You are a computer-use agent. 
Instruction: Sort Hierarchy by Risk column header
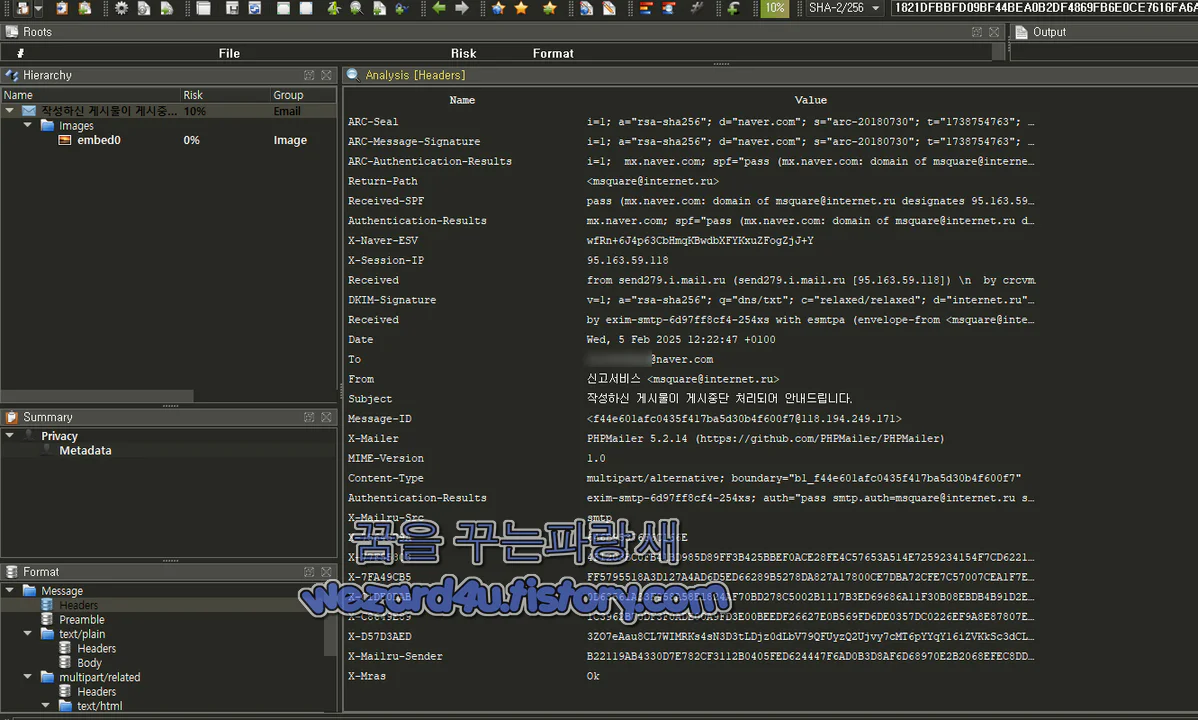(x=225, y=95)
